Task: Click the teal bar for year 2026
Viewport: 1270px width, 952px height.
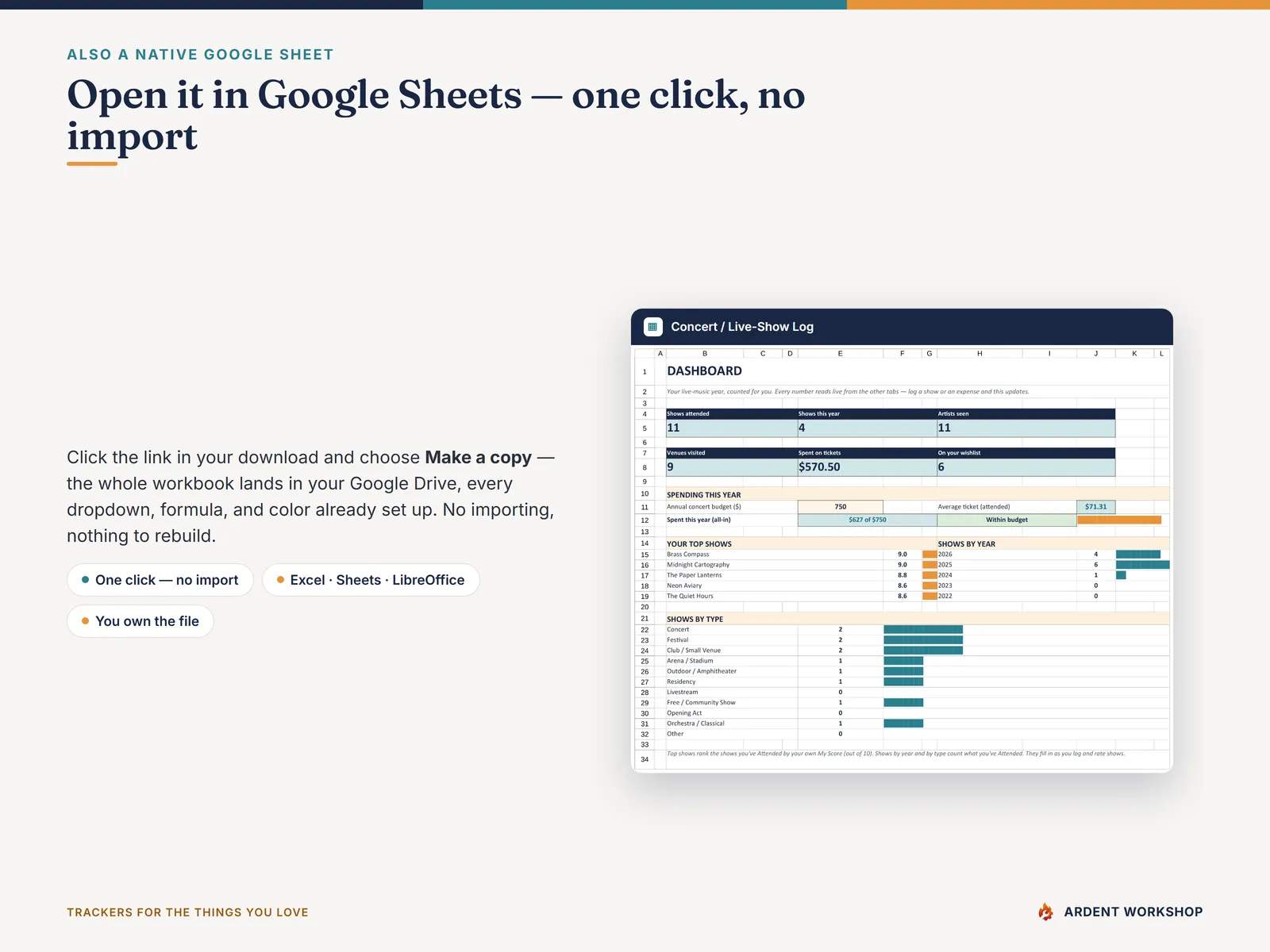Action: click(x=1138, y=555)
